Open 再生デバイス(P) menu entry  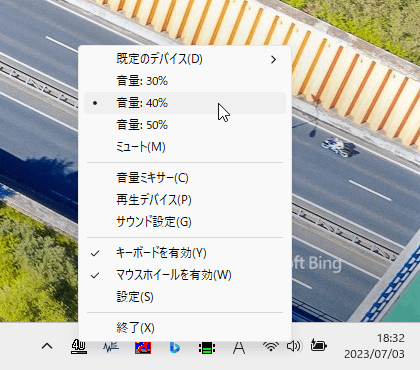185,200
